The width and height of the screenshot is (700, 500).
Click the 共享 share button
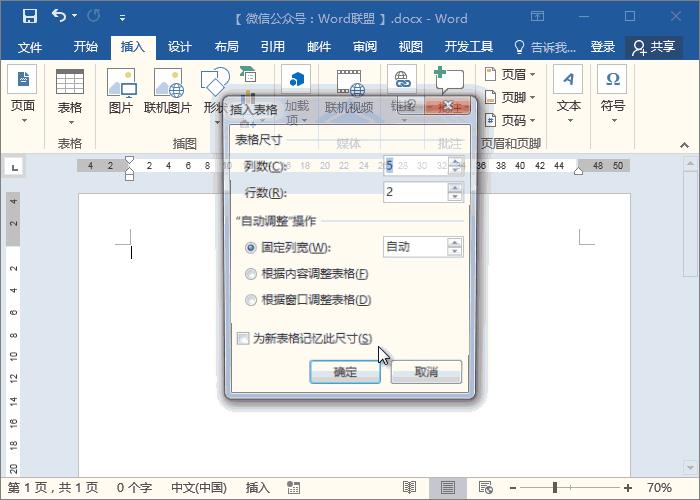(654, 47)
